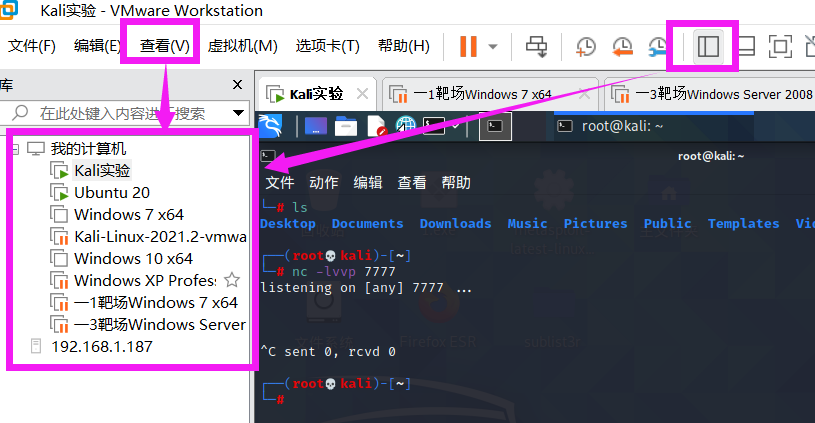Toggle favorite star for Windows XP Professional
Viewport: 815px width, 423px height.
pyautogui.click(x=232, y=281)
